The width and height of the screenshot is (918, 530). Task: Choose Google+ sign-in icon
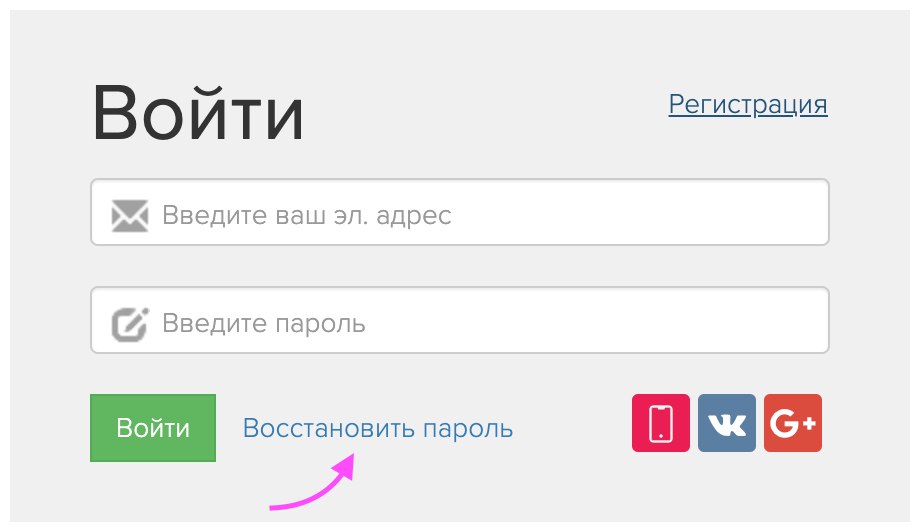tap(793, 424)
